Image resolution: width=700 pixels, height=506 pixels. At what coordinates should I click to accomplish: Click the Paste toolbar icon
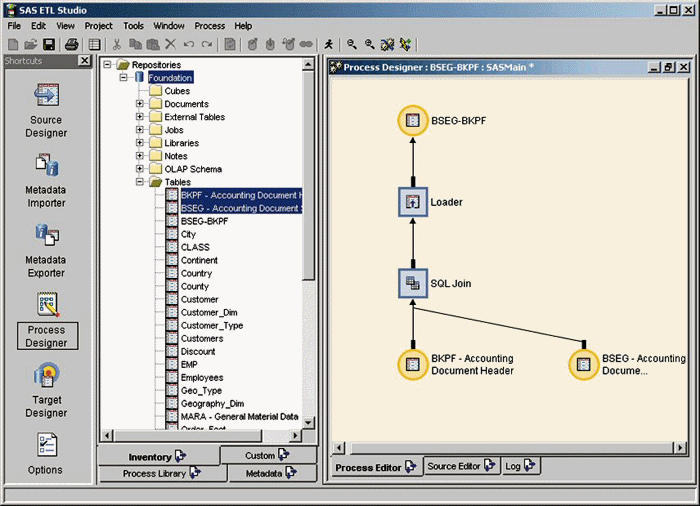click(x=153, y=44)
